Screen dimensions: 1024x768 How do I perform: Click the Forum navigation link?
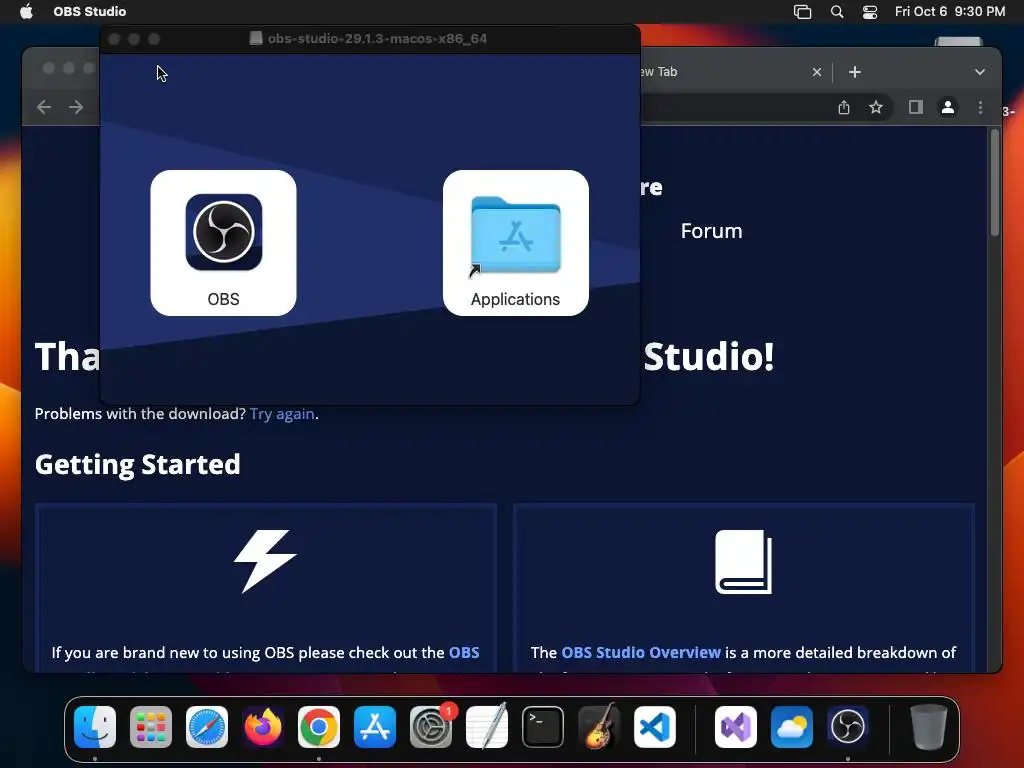pyautogui.click(x=711, y=231)
